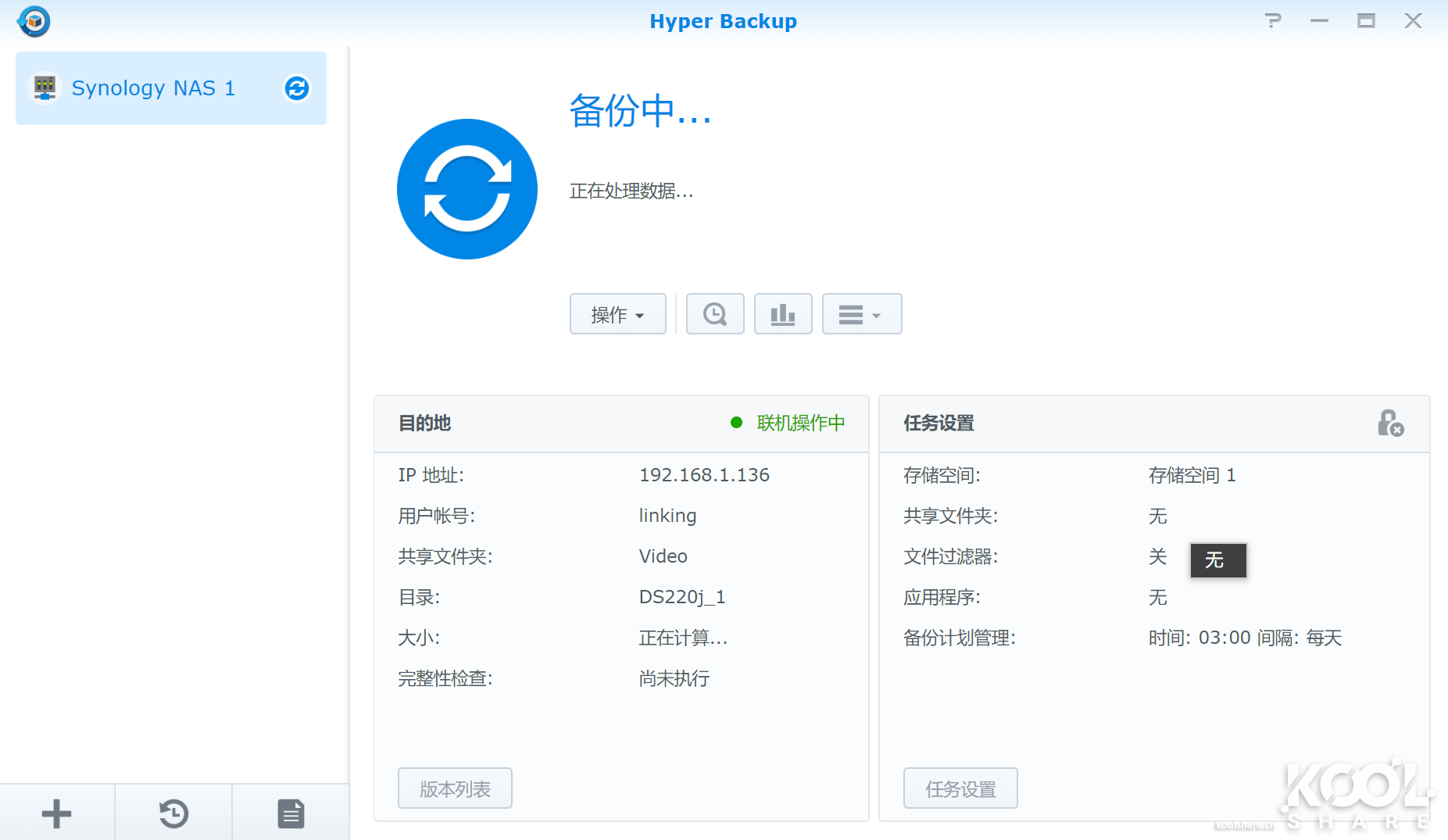Click the large blue backup sync icon
This screenshot has width=1448, height=840.
(x=467, y=189)
